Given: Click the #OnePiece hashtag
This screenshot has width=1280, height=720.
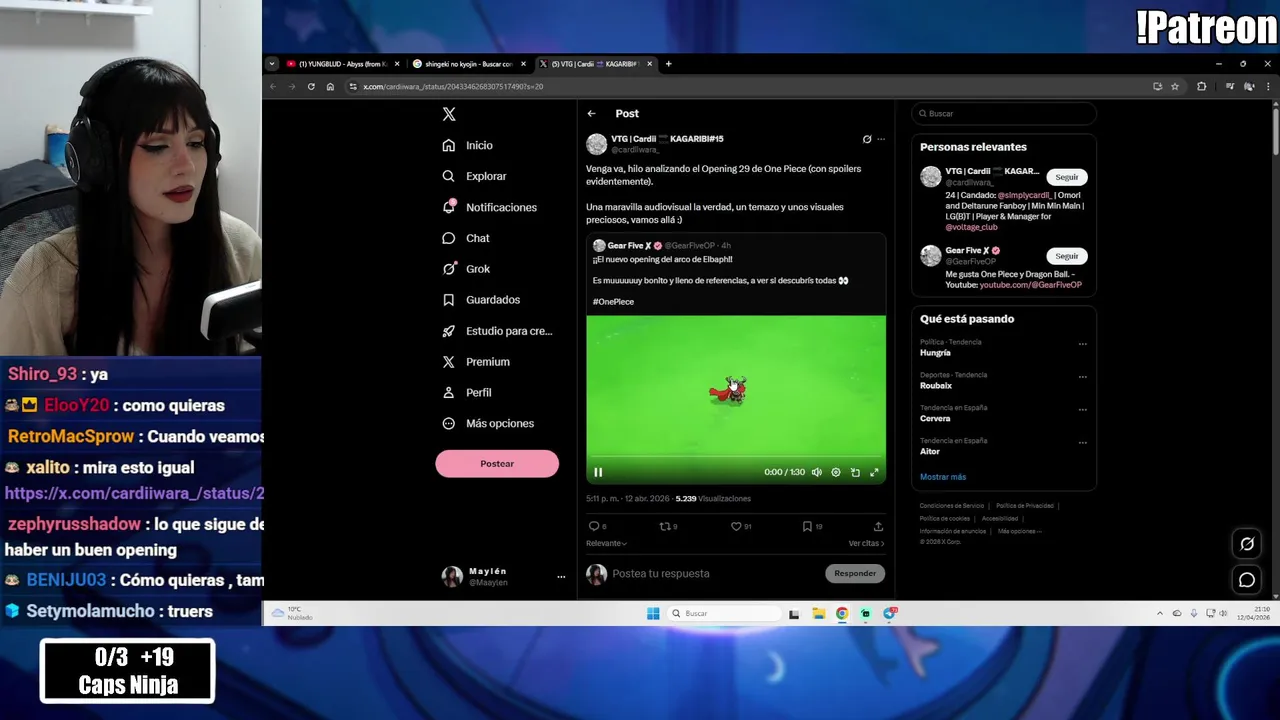Looking at the screenshot, I should [x=613, y=302].
